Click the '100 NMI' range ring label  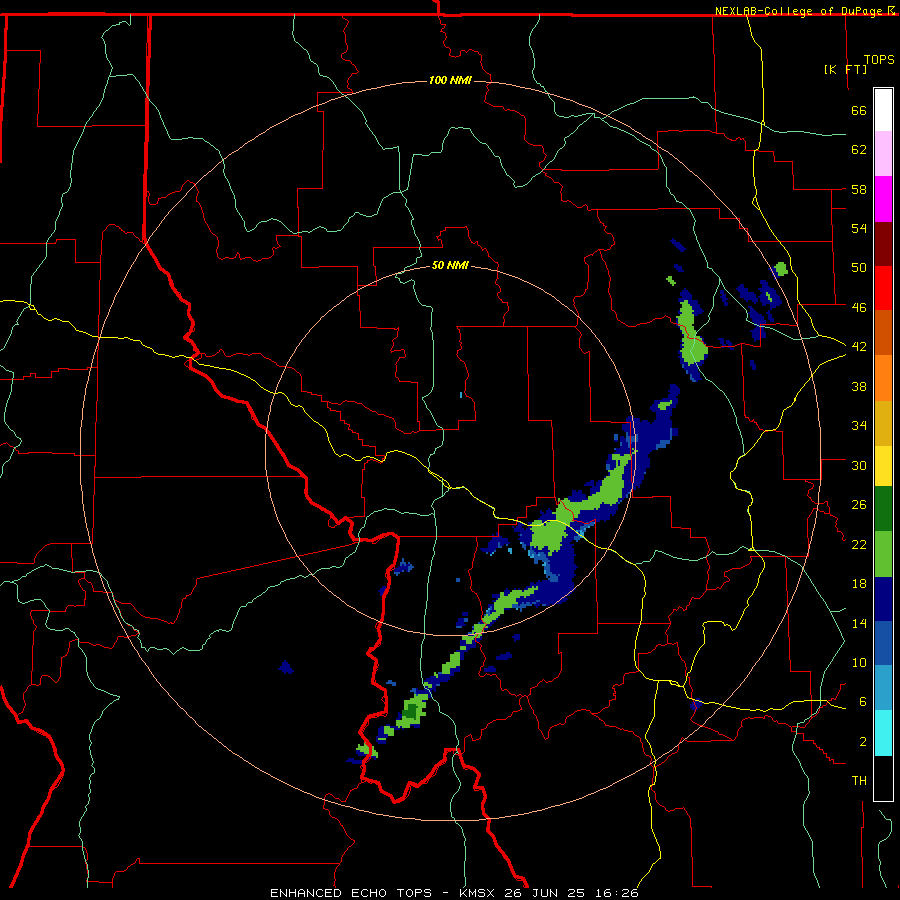pyautogui.click(x=450, y=80)
